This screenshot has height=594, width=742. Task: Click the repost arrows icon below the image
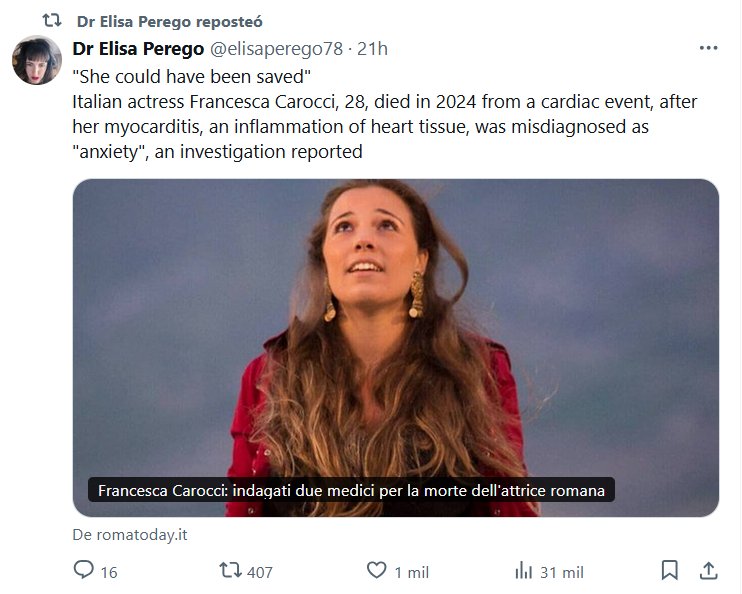[x=230, y=570]
